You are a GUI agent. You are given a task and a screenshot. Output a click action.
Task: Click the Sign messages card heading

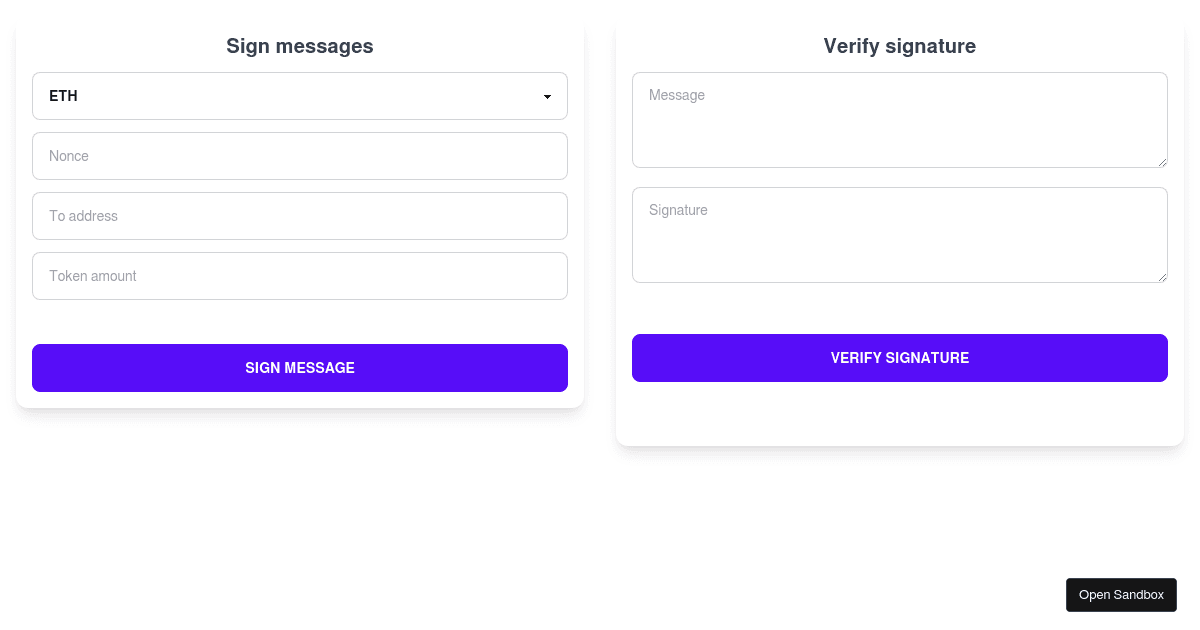(300, 46)
